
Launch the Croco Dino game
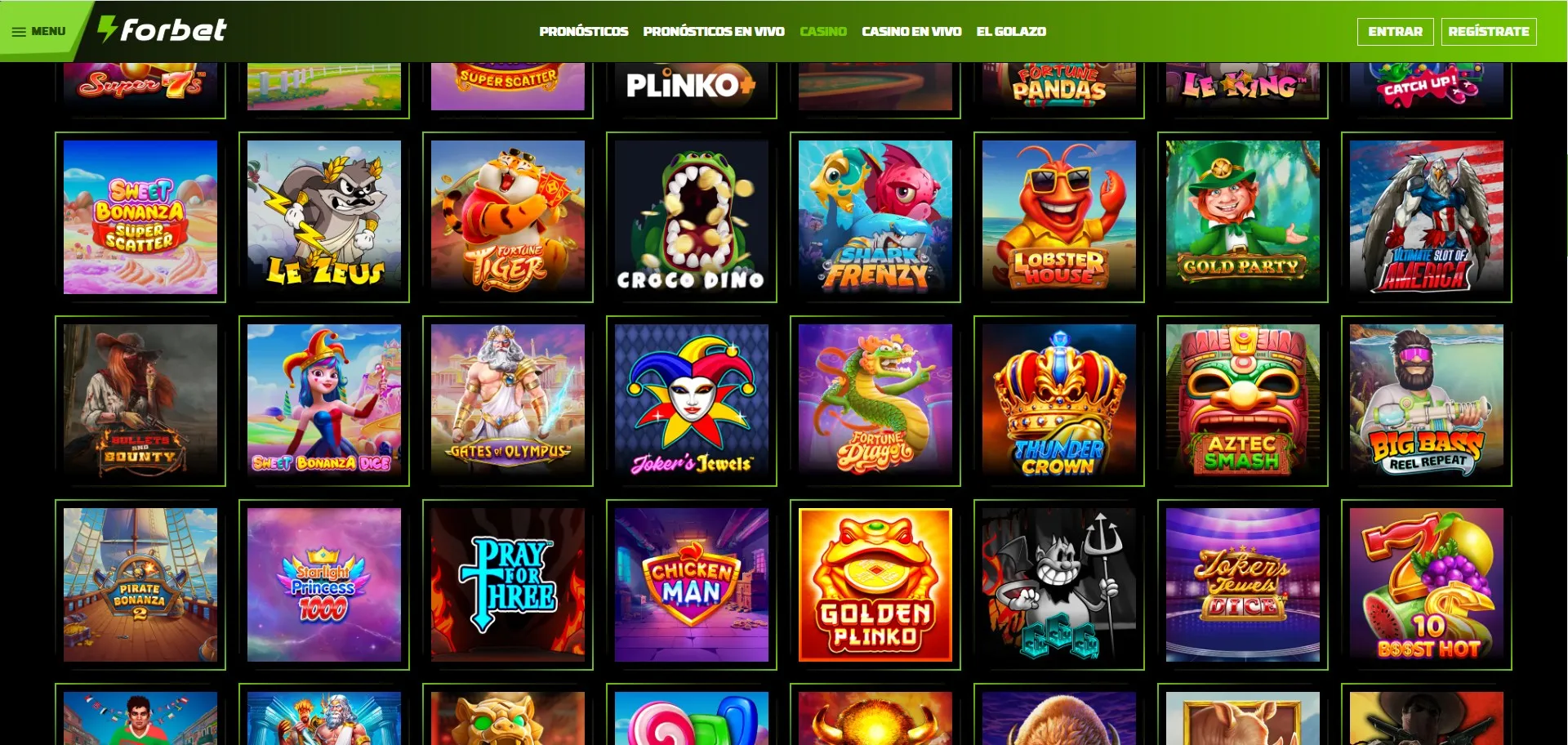[x=692, y=217]
